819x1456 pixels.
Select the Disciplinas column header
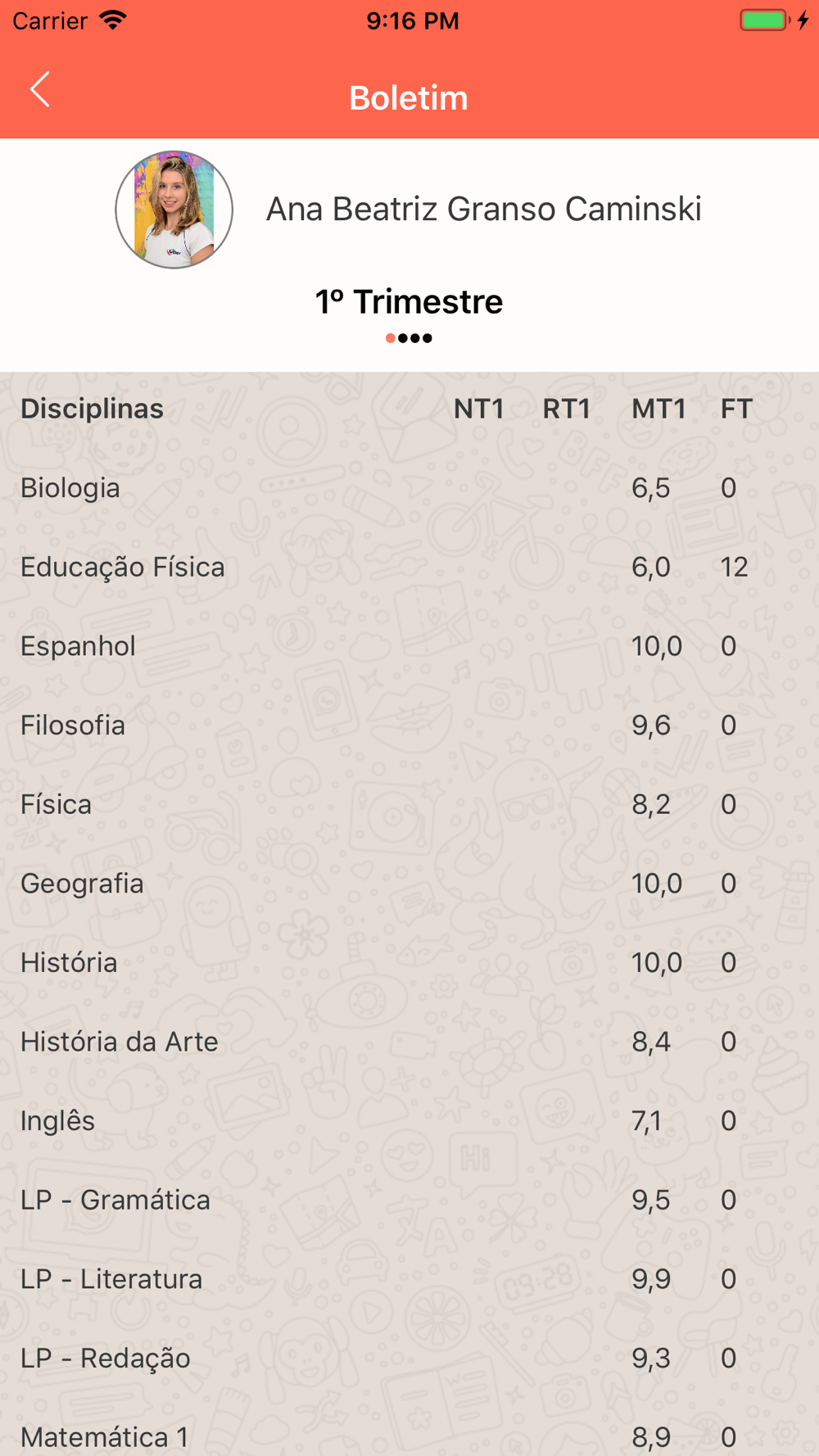tap(92, 409)
